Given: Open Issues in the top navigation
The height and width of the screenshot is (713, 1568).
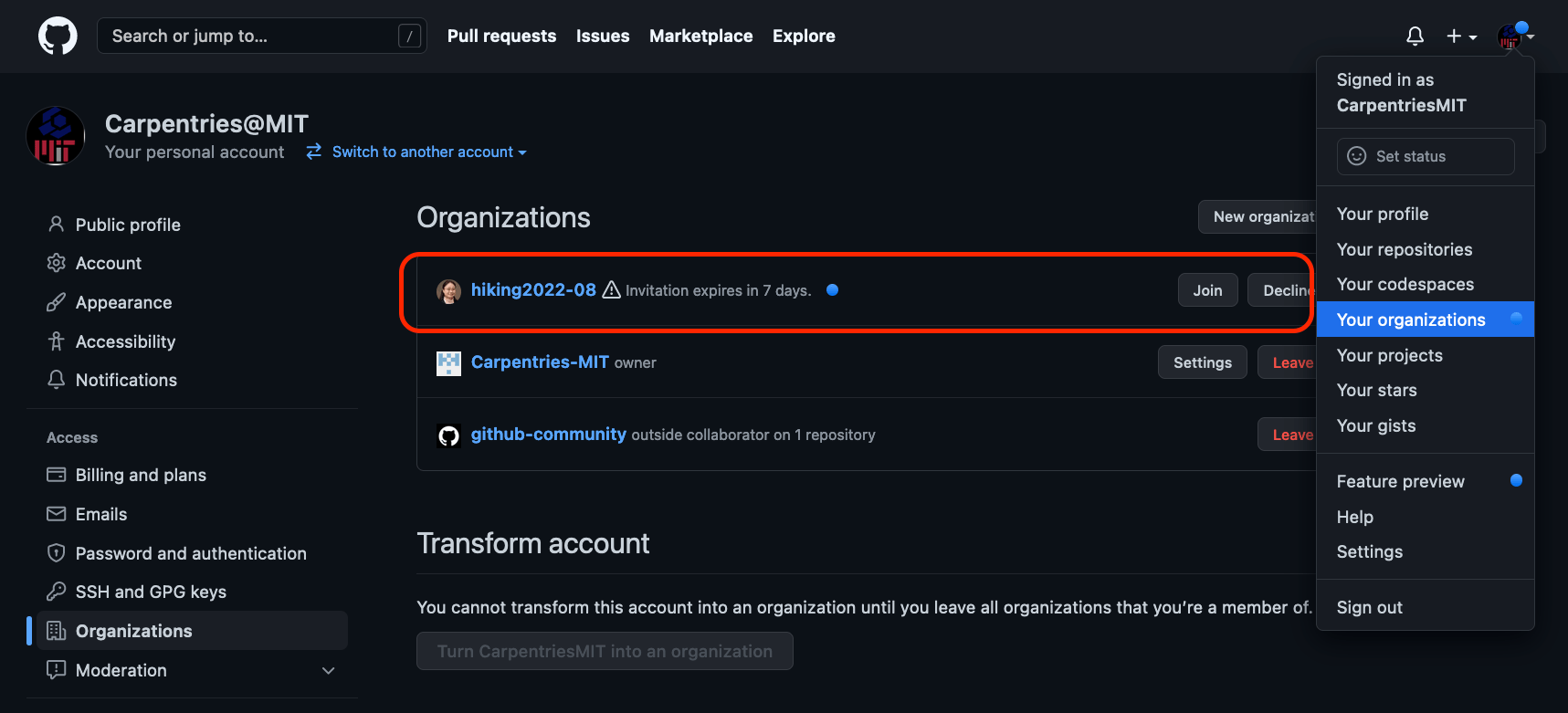Looking at the screenshot, I should (603, 36).
